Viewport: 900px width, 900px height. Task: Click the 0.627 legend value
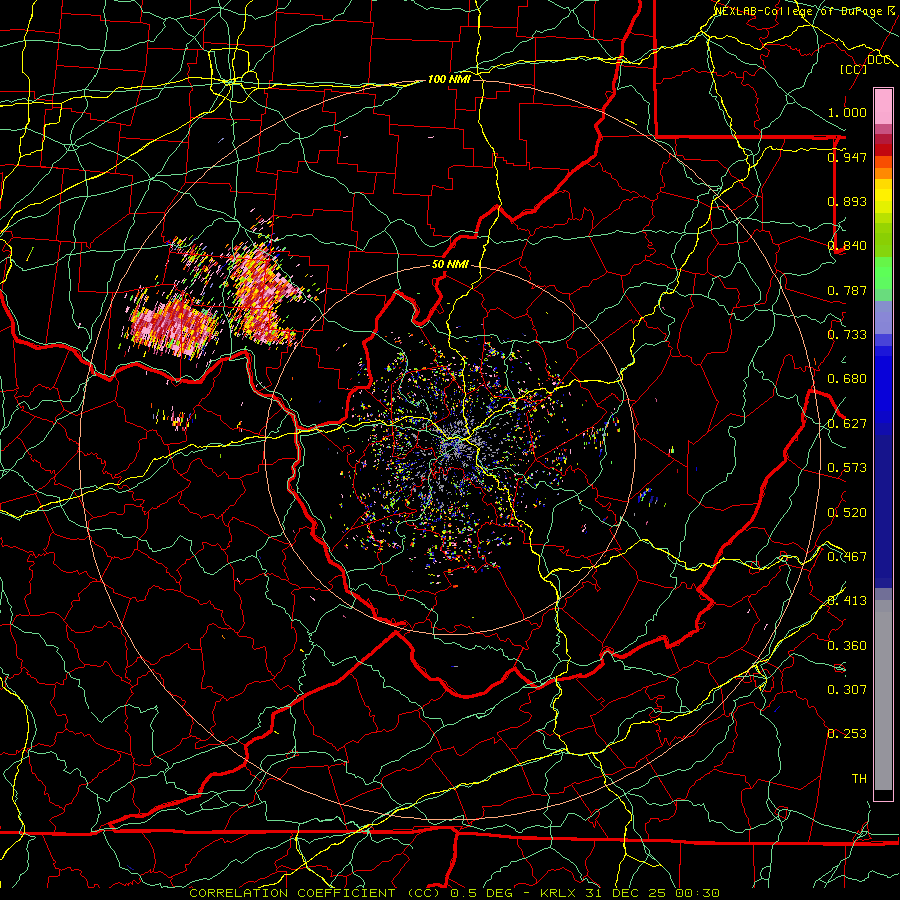point(847,424)
